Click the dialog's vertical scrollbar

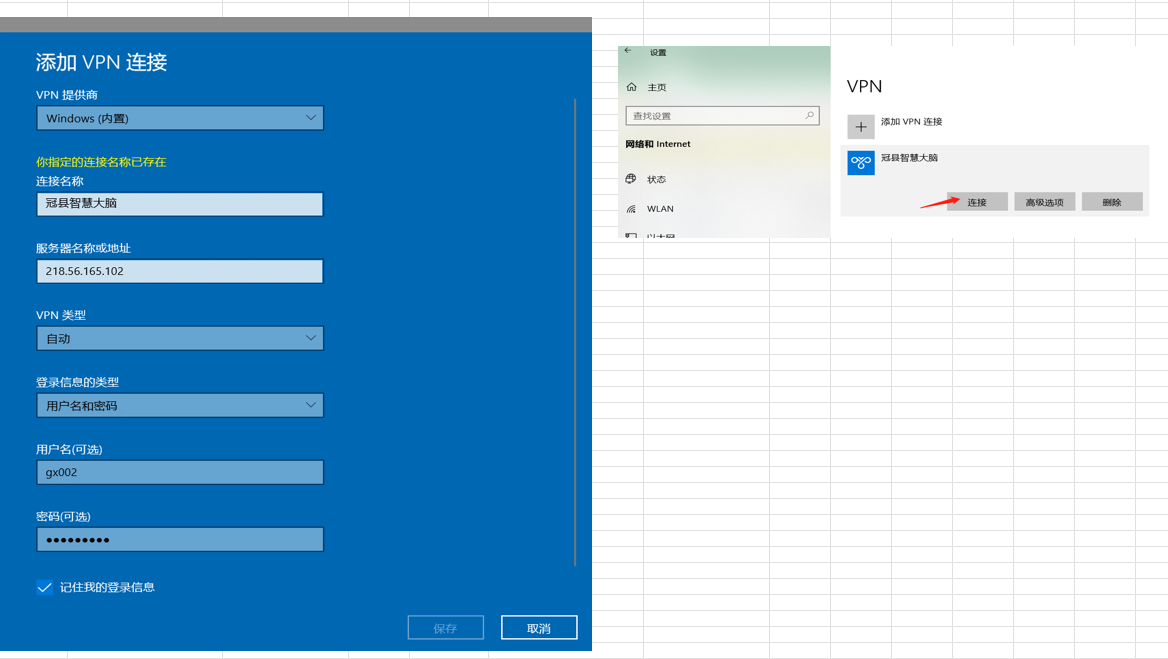pyautogui.click(x=575, y=330)
